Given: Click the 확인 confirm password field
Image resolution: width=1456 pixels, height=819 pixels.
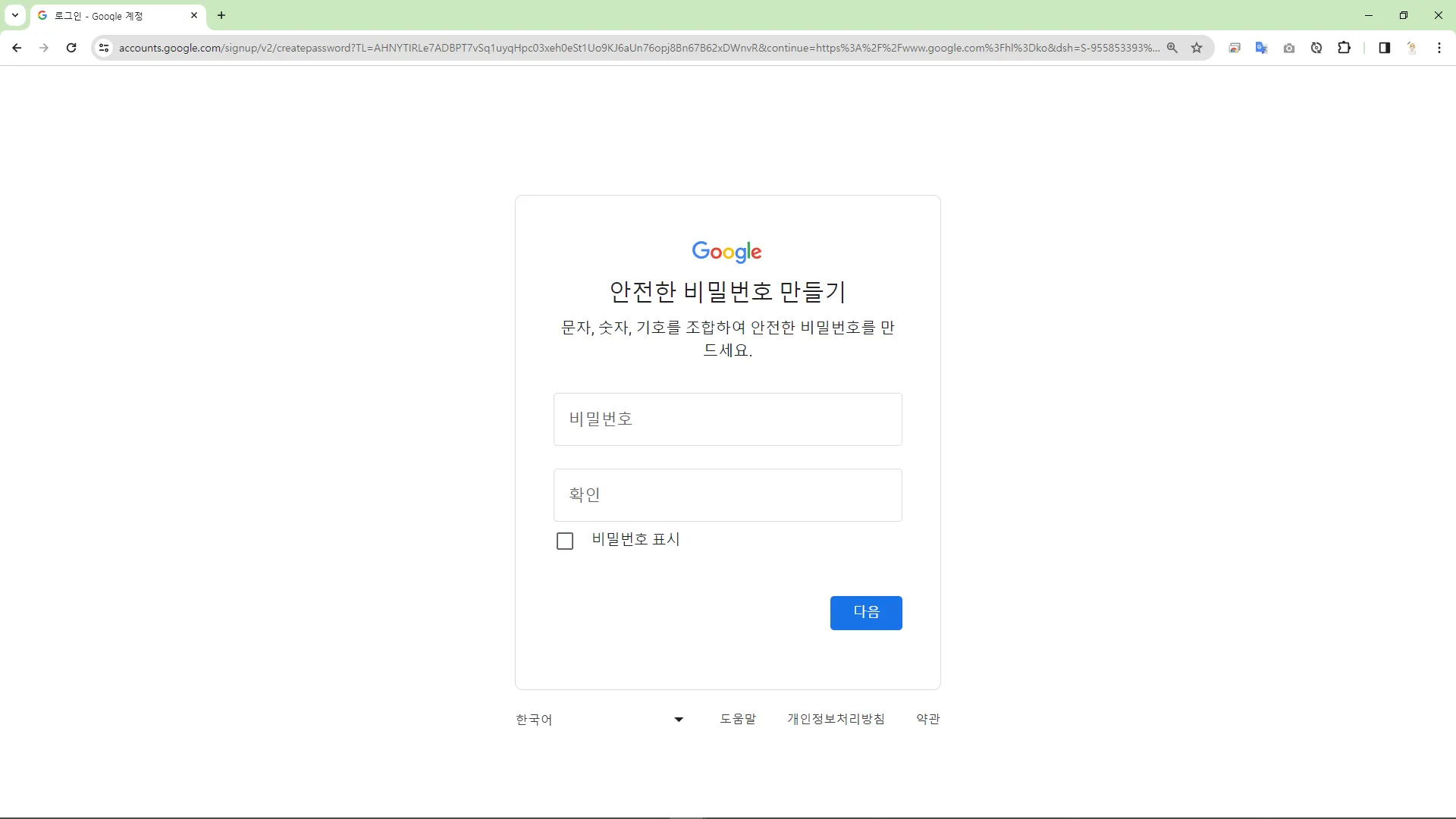Looking at the screenshot, I should click(x=727, y=495).
